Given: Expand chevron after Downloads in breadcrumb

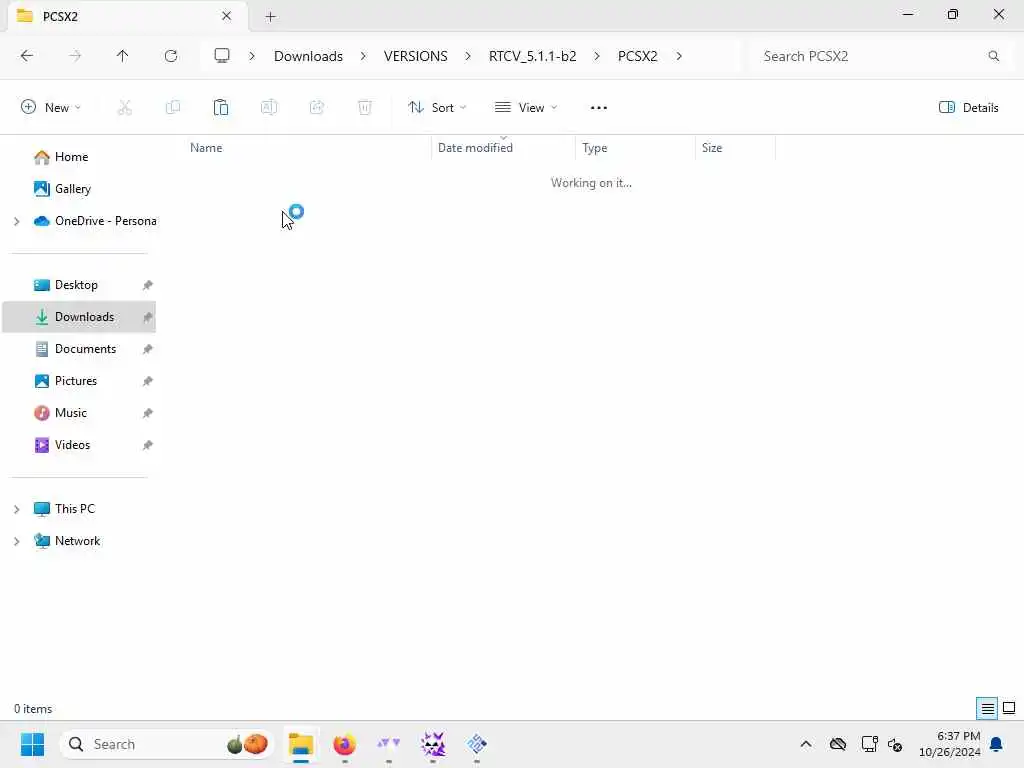Looking at the screenshot, I should tap(363, 56).
